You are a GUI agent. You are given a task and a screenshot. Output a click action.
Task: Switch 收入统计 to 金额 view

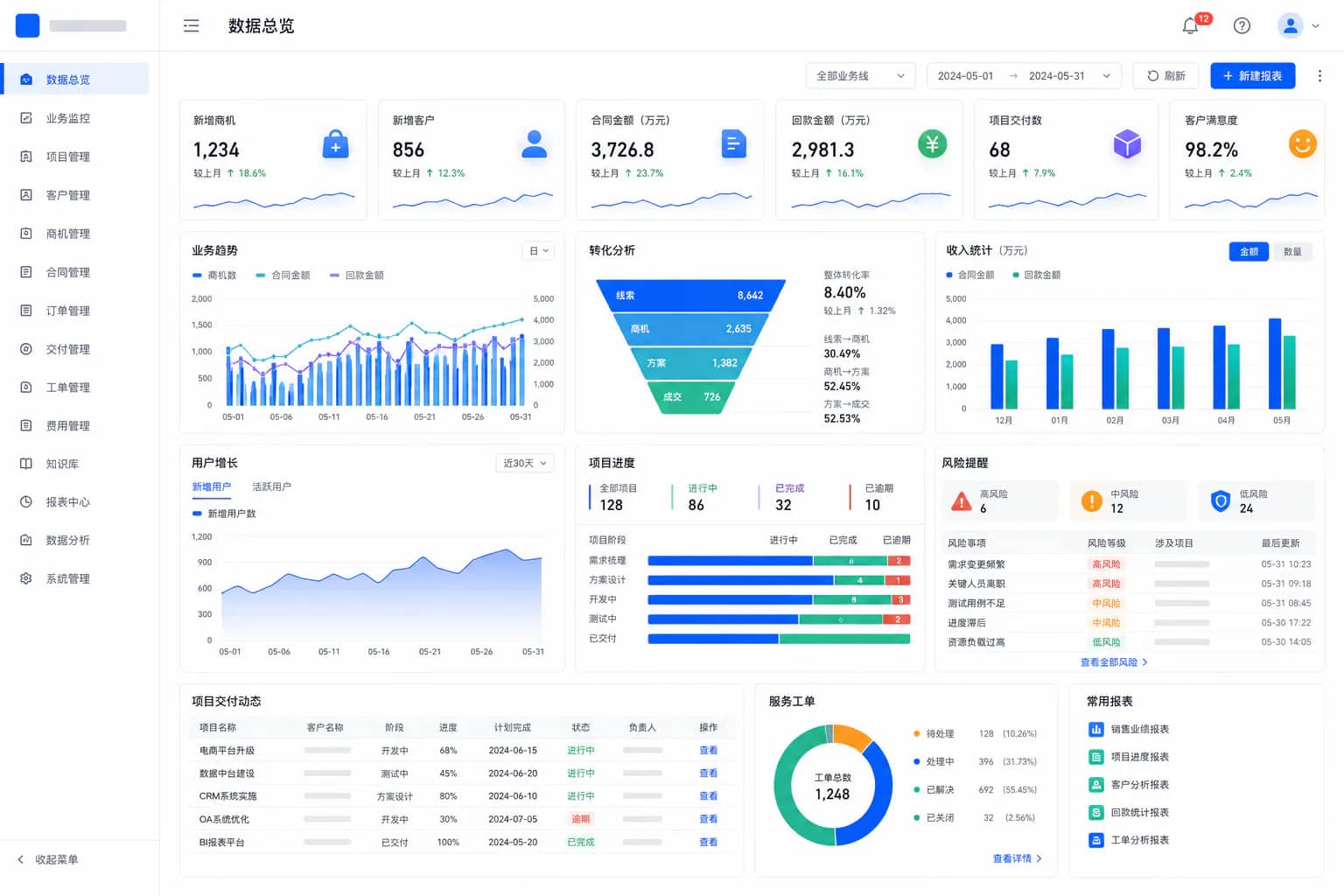click(1249, 252)
